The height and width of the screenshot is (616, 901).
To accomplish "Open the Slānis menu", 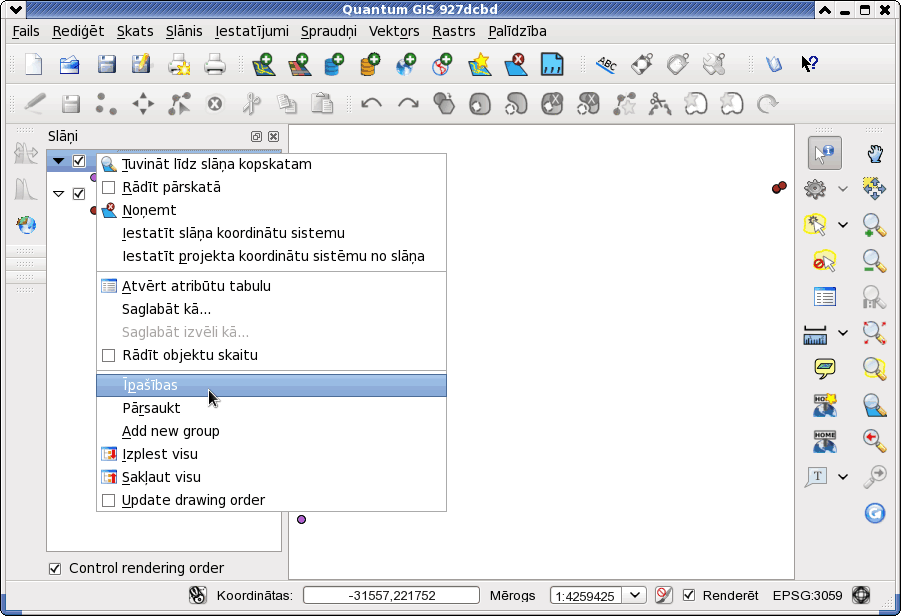I will click(x=184, y=31).
